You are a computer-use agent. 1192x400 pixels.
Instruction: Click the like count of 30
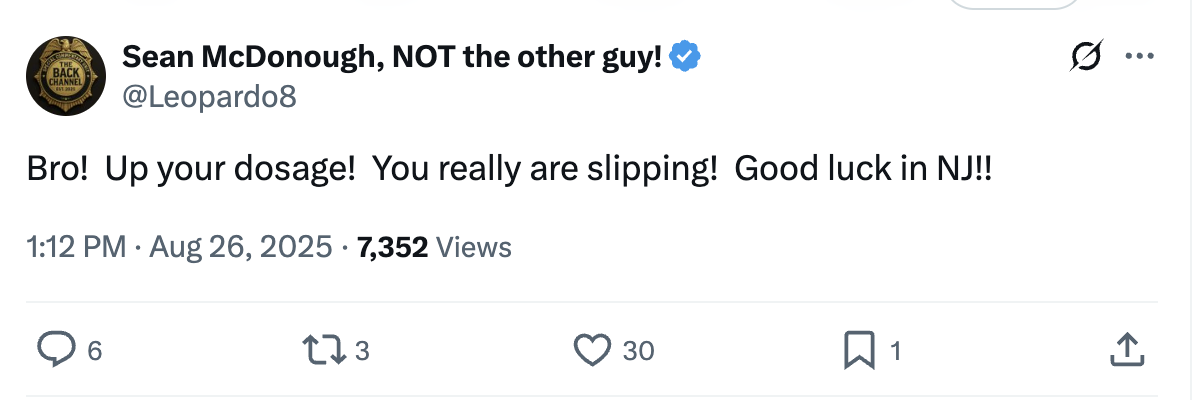(x=638, y=351)
